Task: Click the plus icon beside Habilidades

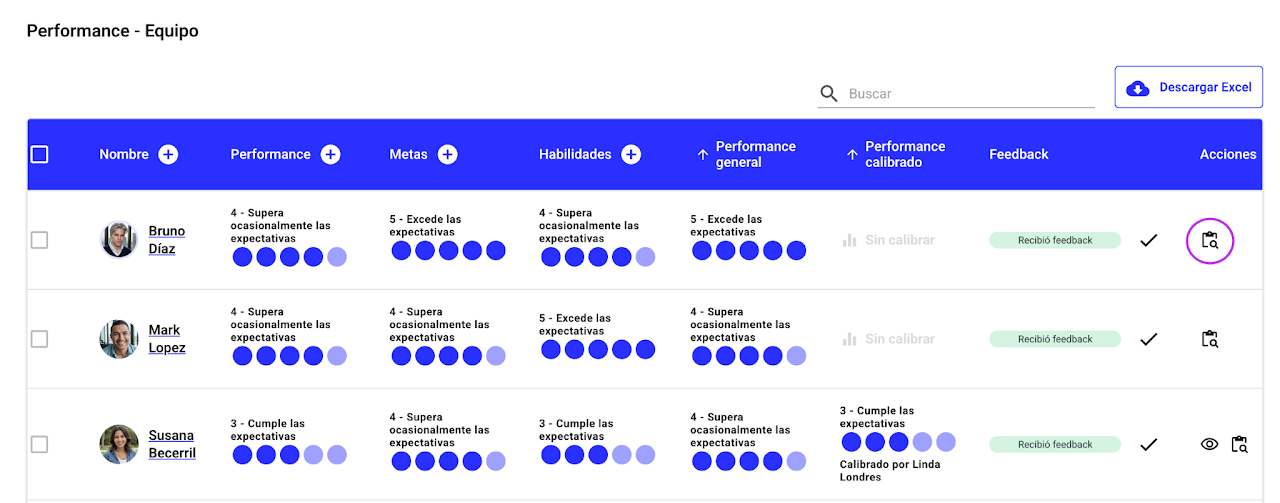Action: (631, 154)
